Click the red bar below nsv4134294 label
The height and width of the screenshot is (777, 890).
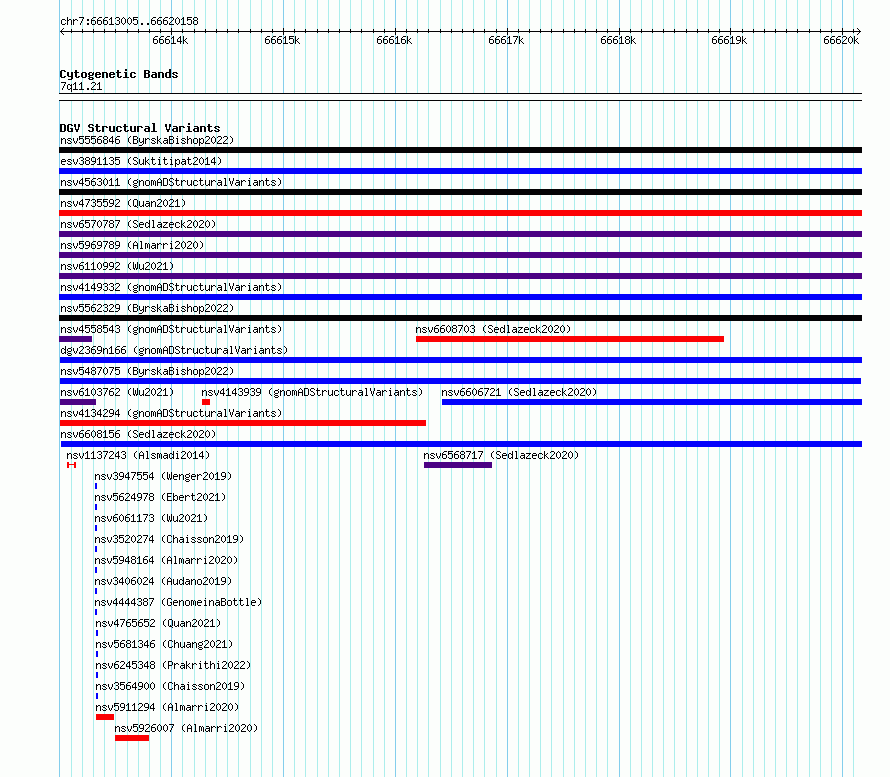242,423
